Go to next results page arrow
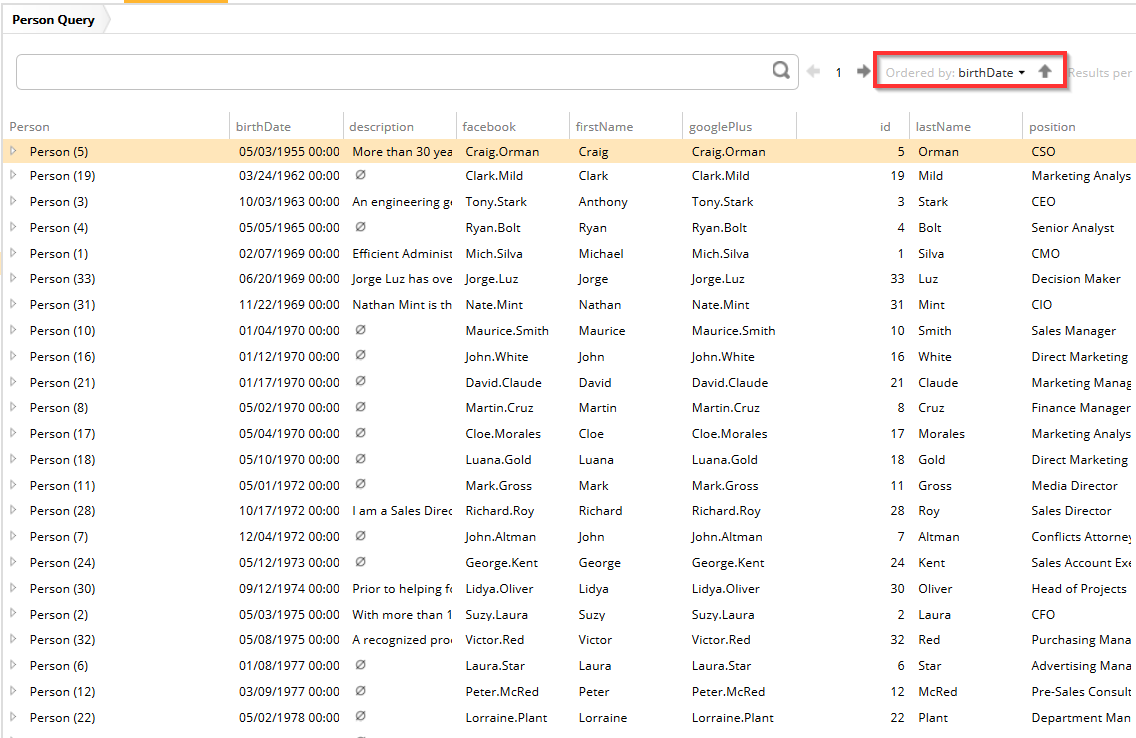 pyautogui.click(x=863, y=72)
